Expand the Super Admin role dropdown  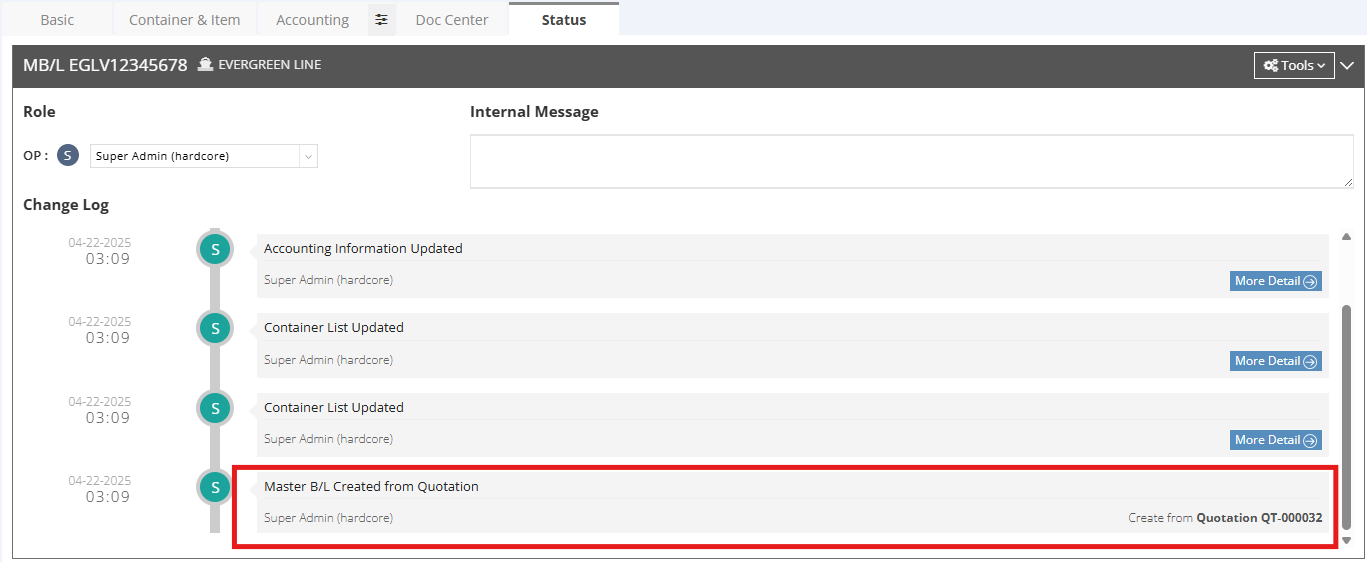coord(308,156)
